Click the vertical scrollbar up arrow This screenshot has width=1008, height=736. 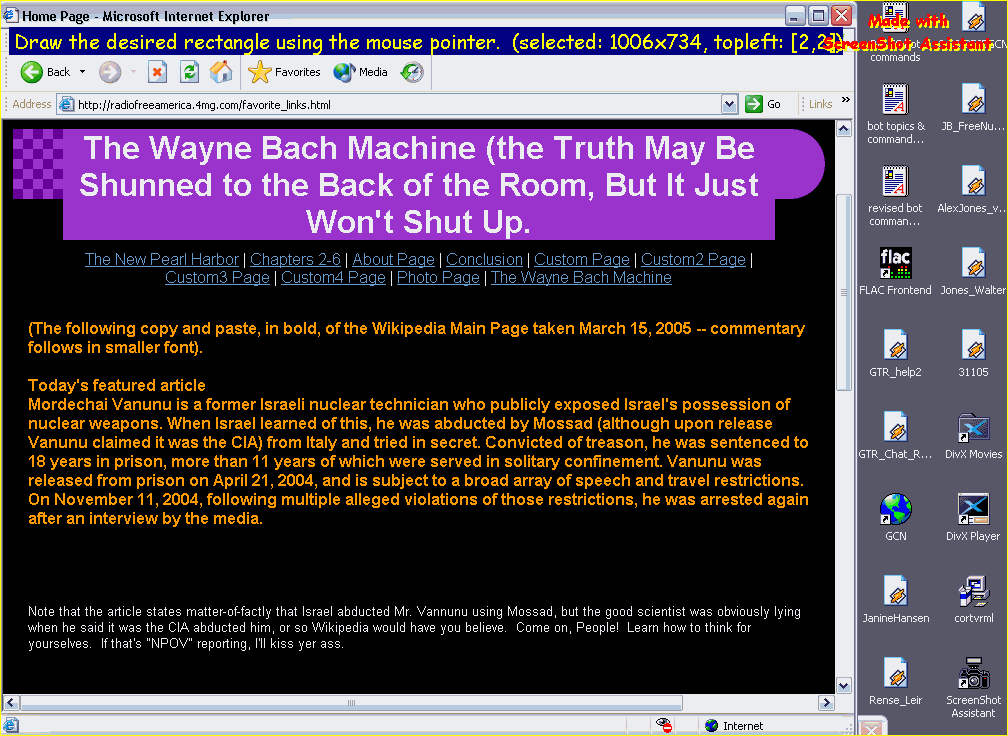(x=843, y=129)
